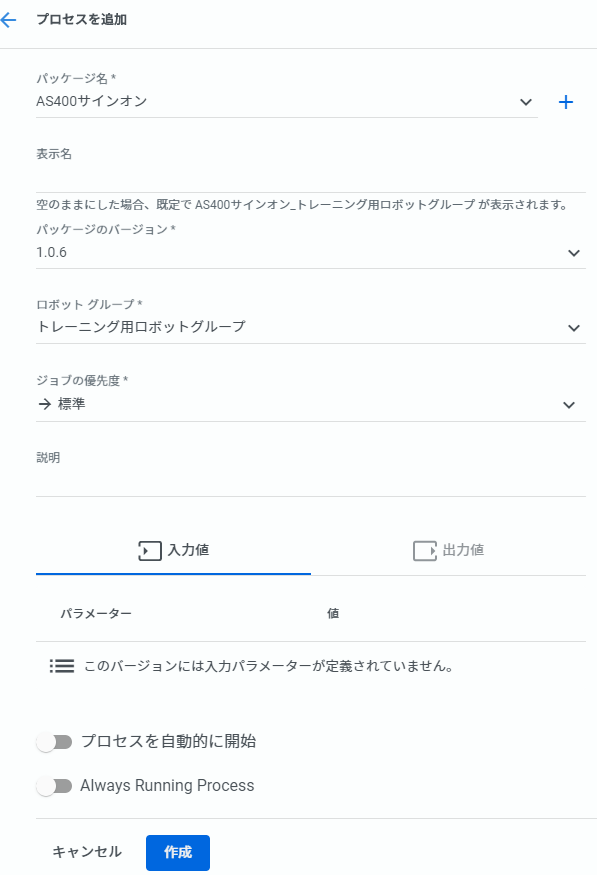Toggle the Always Running Process switch
Screen dimensions: 597x875
[55, 786]
